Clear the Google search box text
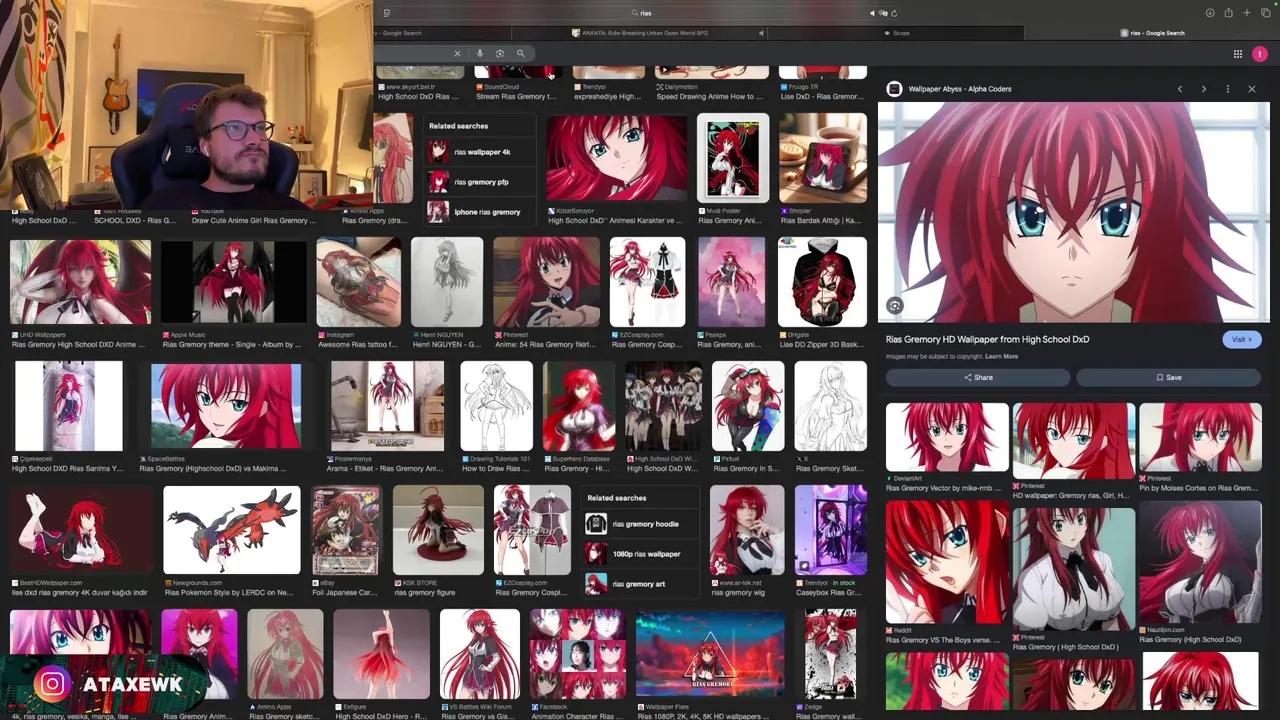 (x=457, y=53)
